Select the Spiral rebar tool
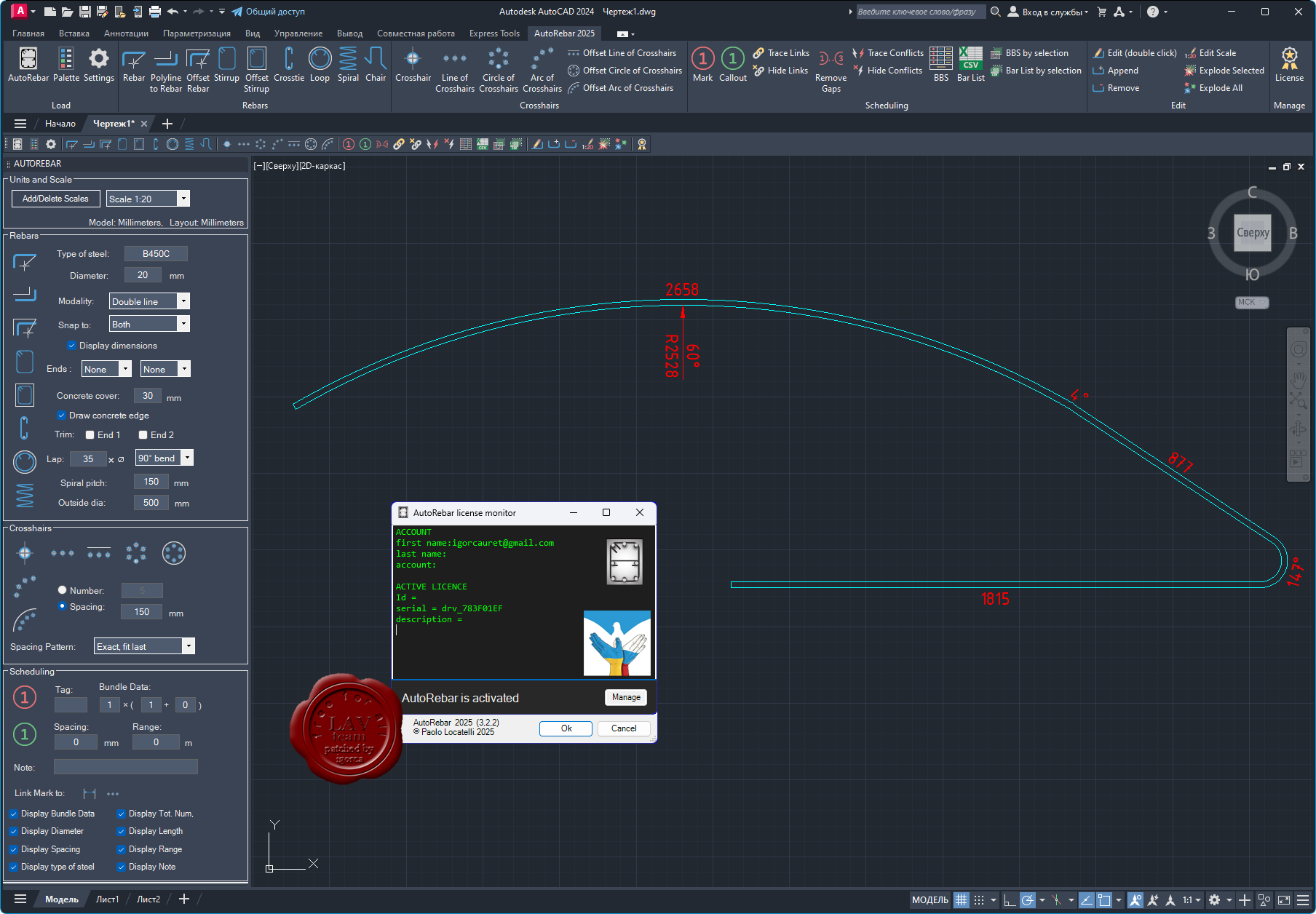 coord(349,64)
